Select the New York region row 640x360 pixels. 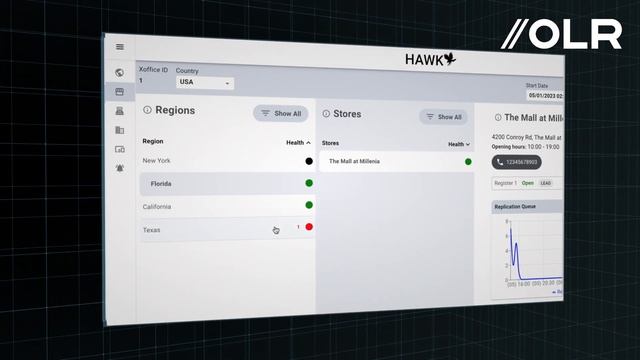coord(227,161)
